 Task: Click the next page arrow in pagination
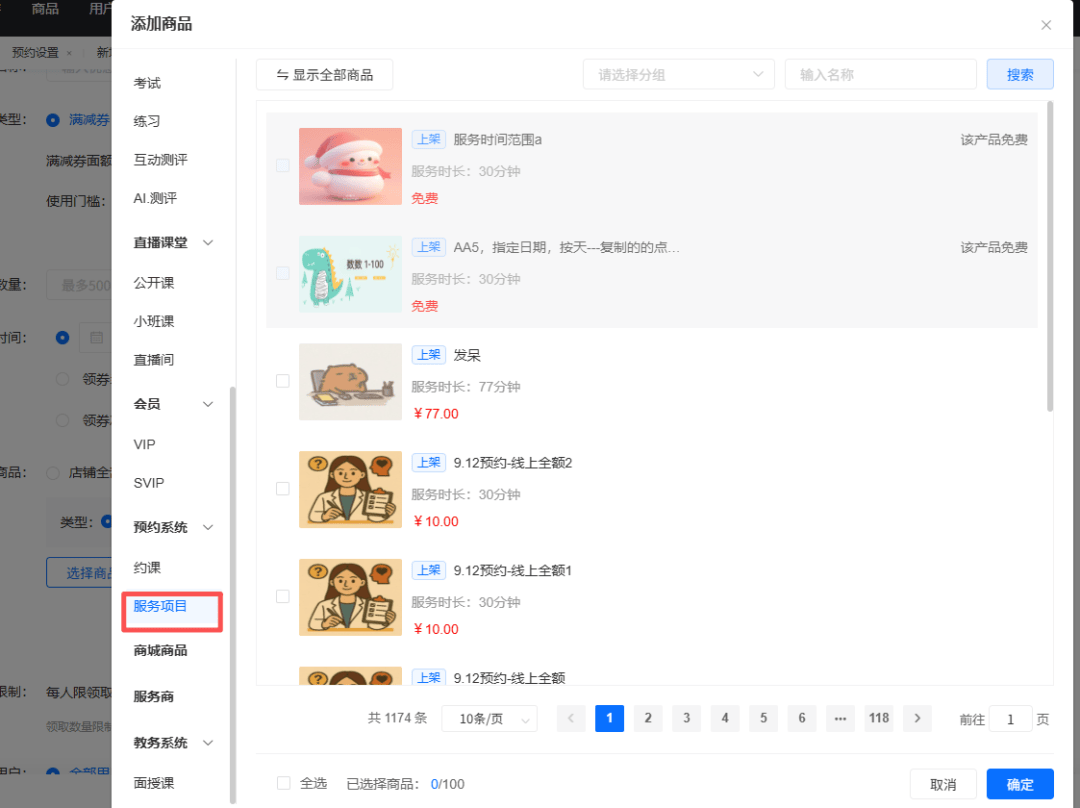[917, 718]
